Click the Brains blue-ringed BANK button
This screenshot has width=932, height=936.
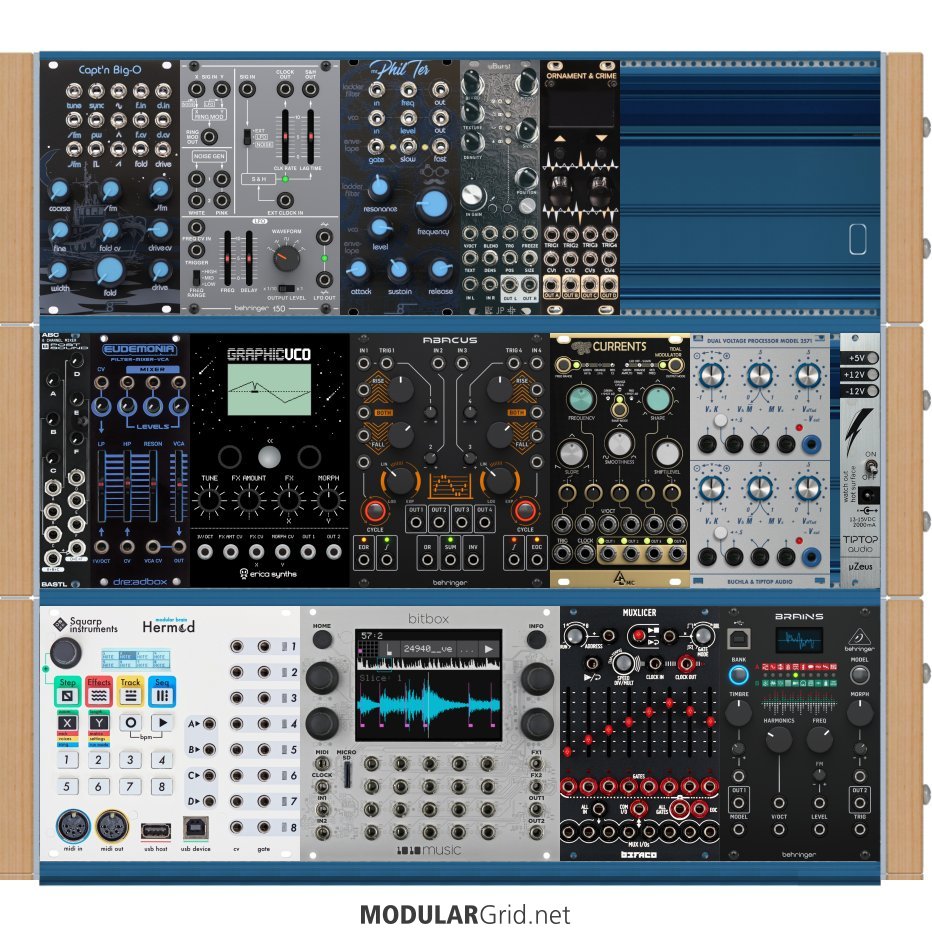tap(739, 675)
